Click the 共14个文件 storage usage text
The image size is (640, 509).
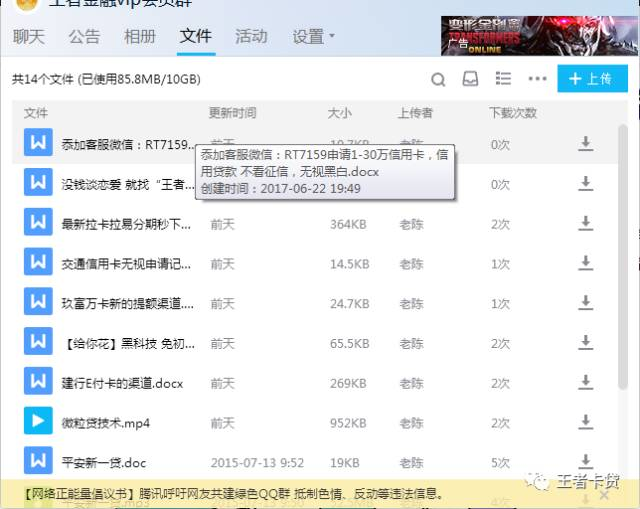tap(106, 79)
